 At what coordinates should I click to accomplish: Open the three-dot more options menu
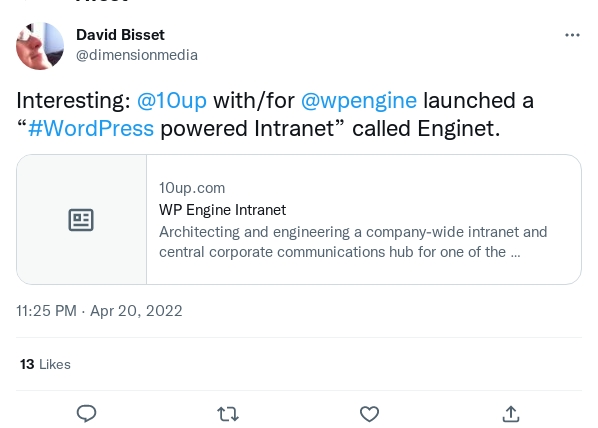click(x=572, y=35)
